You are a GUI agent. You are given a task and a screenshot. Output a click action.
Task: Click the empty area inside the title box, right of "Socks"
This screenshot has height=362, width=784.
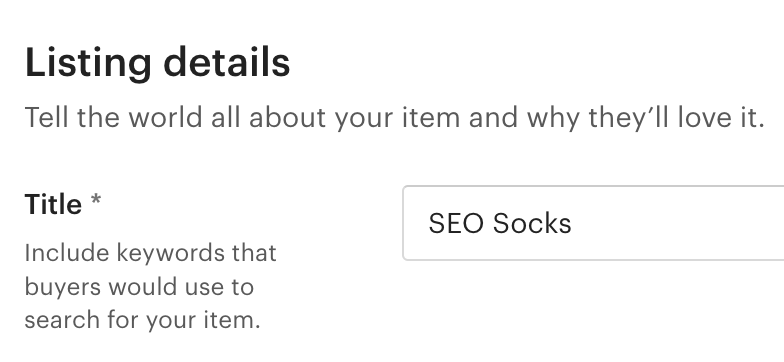tap(680, 223)
